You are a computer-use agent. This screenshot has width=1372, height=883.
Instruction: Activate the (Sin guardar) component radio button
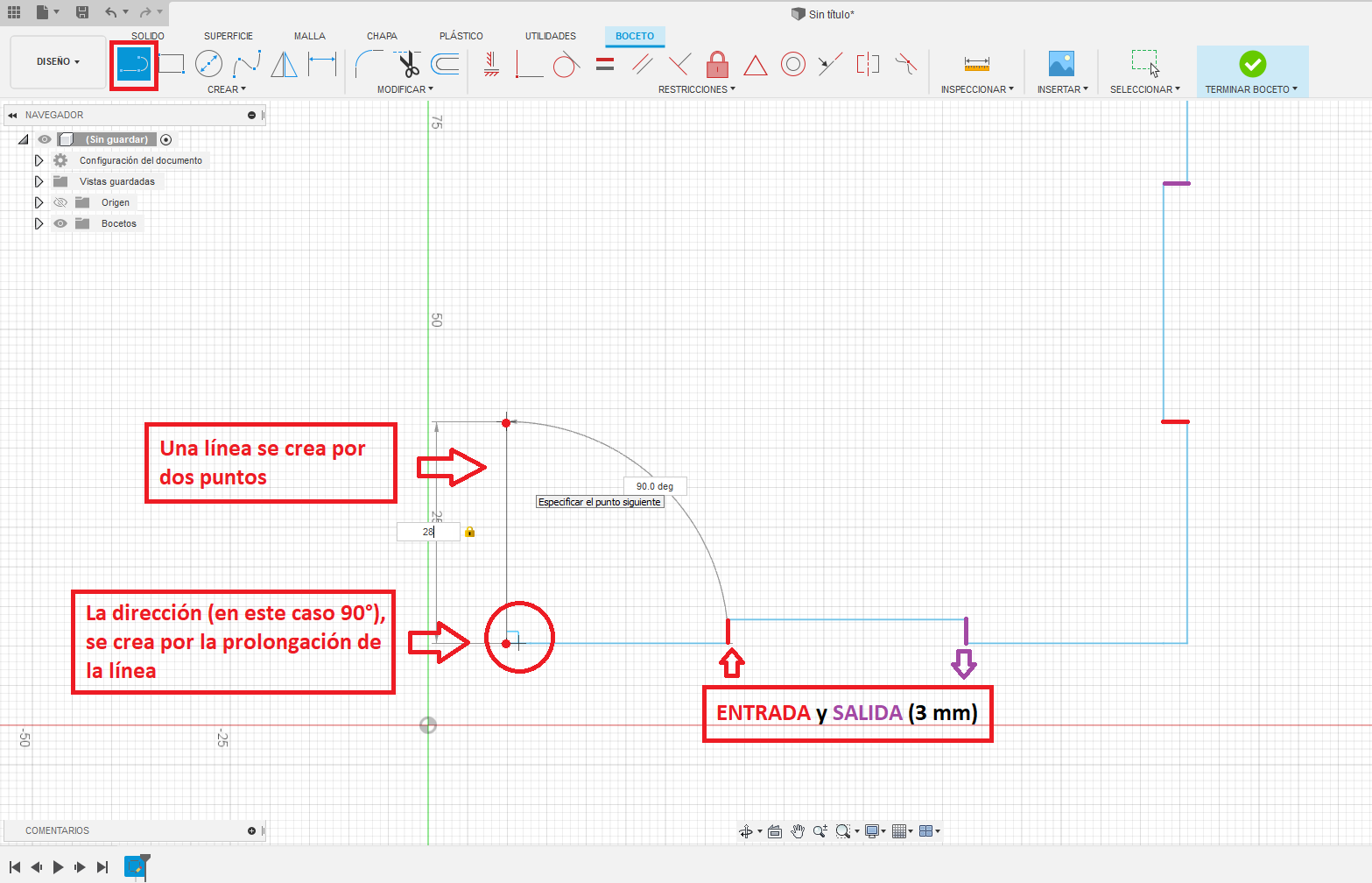[166, 139]
